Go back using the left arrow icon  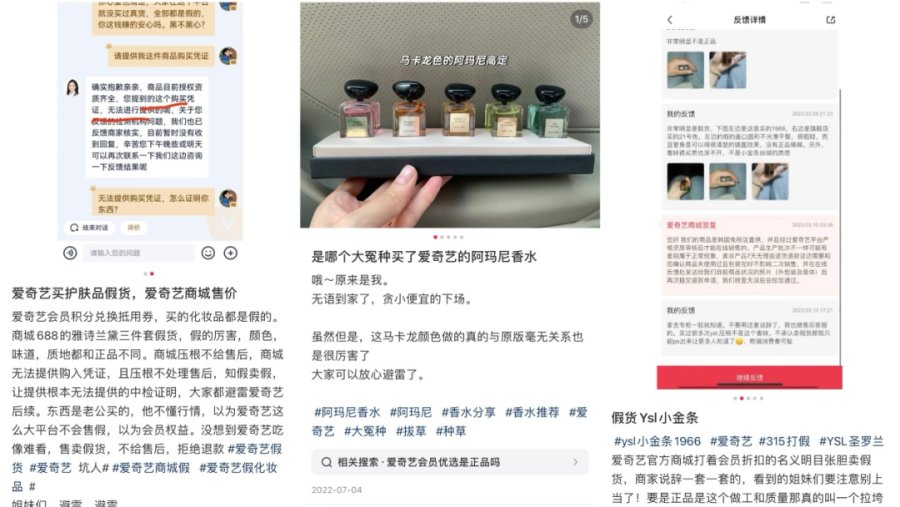tap(670, 20)
